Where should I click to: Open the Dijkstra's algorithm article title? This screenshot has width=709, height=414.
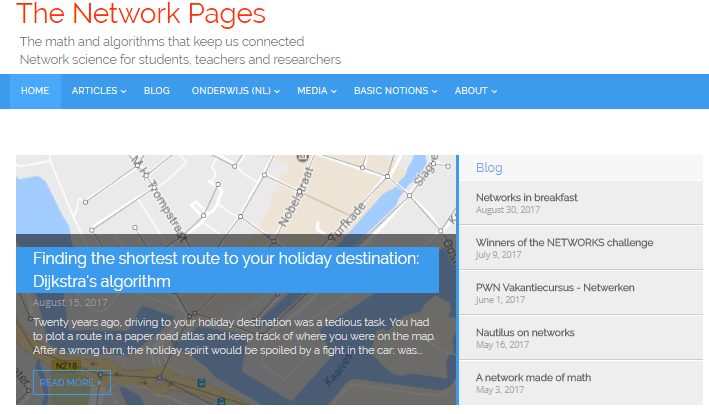(x=226, y=270)
